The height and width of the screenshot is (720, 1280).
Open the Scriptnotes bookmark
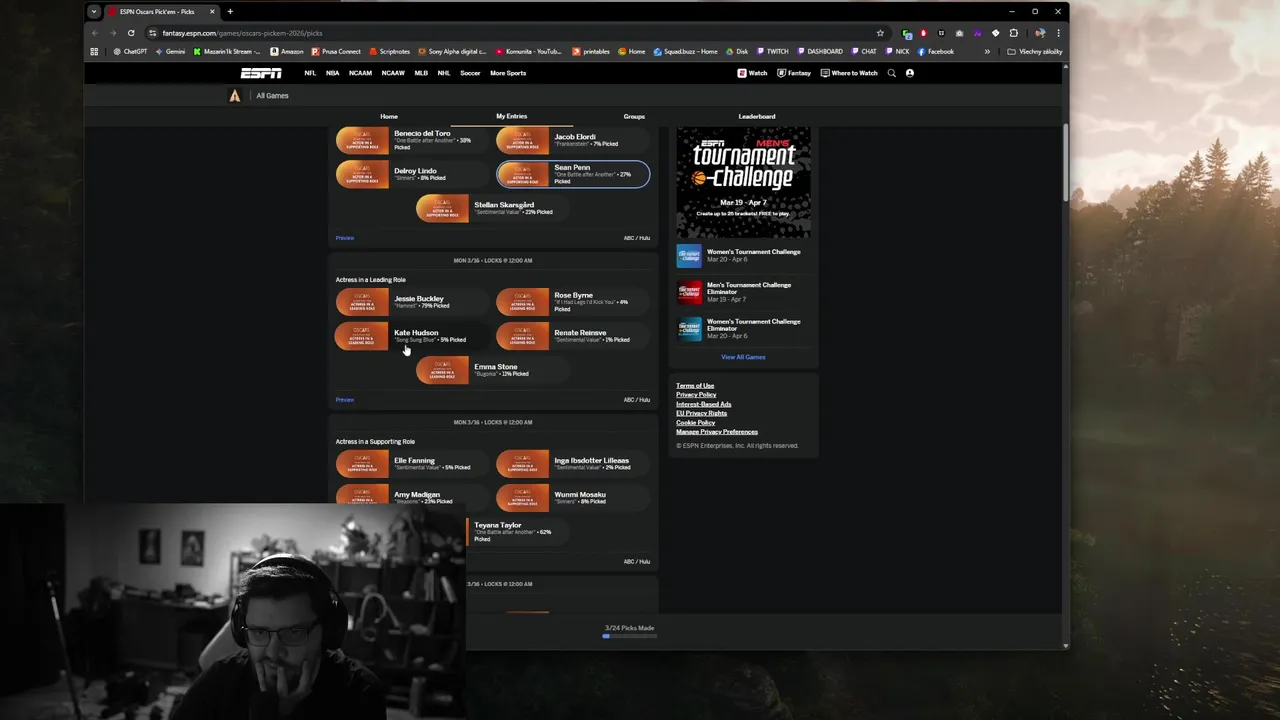(x=390, y=52)
